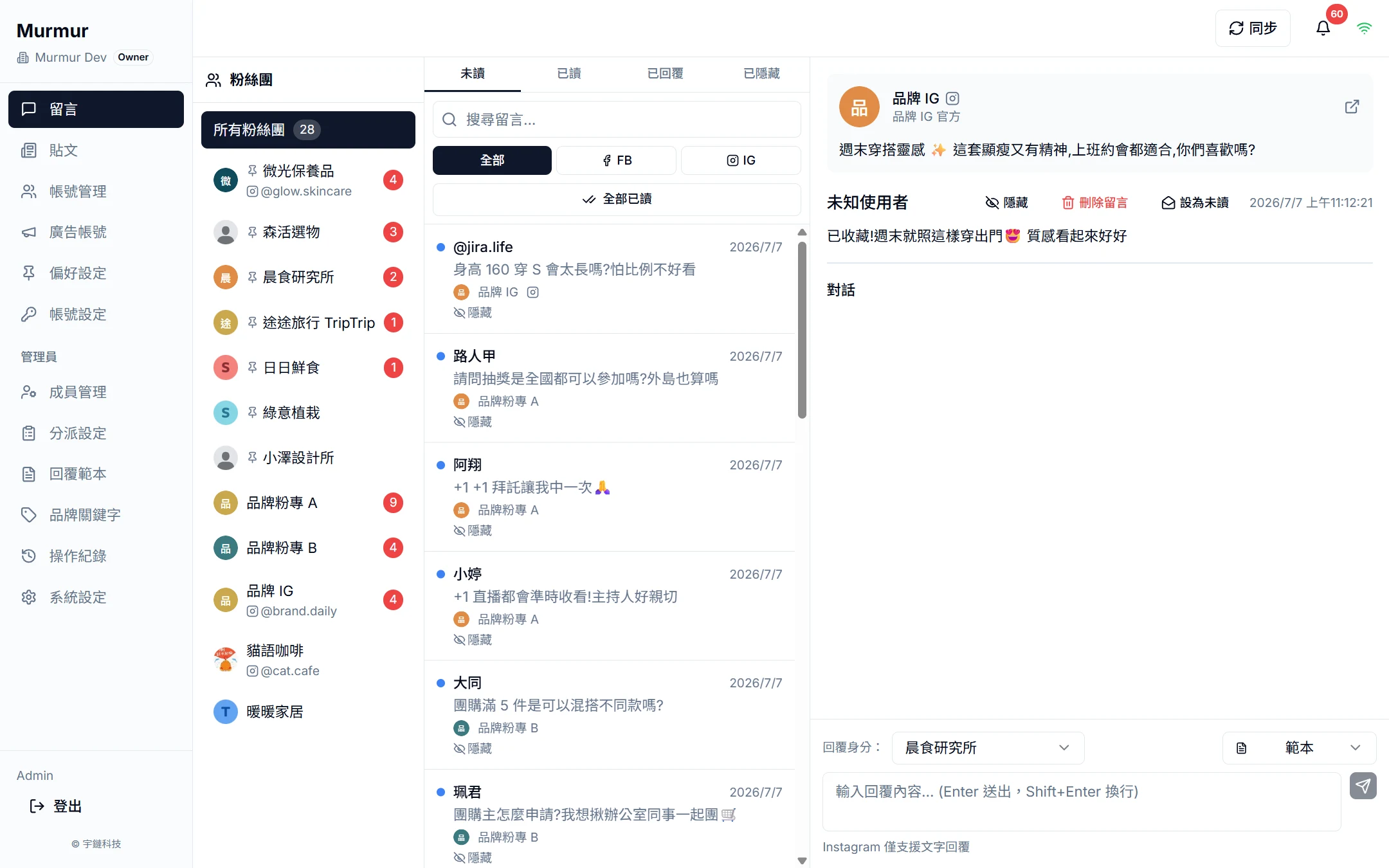Select 所有粉絲團 filter

coord(308,130)
